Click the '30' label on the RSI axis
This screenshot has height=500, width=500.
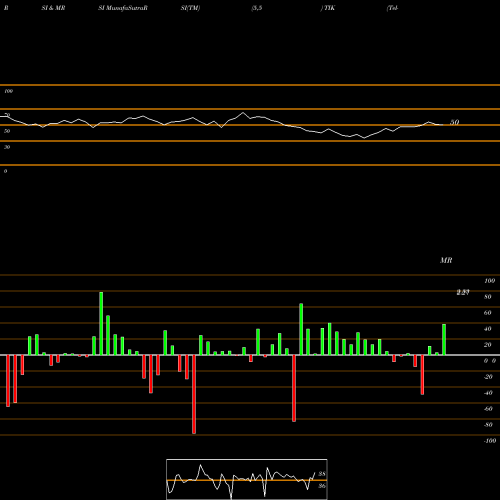(7, 147)
